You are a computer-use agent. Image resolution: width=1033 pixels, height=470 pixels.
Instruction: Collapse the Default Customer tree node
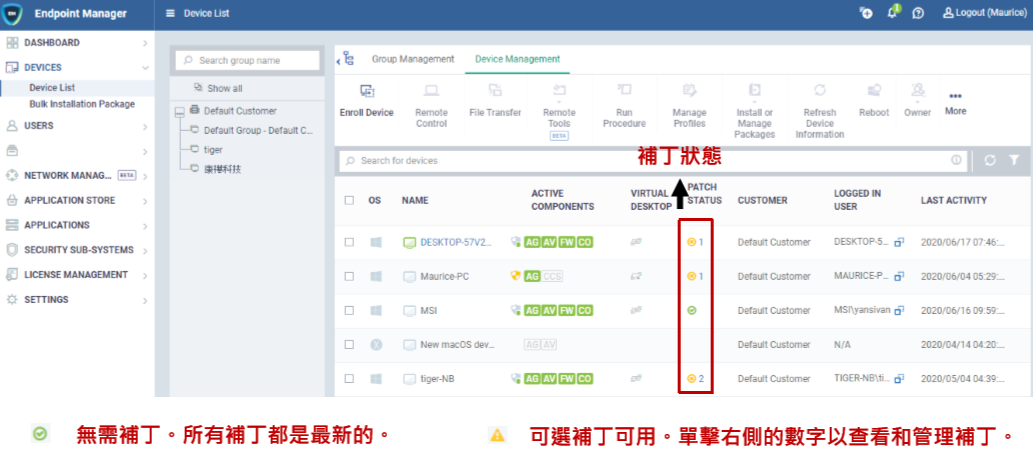coord(179,113)
